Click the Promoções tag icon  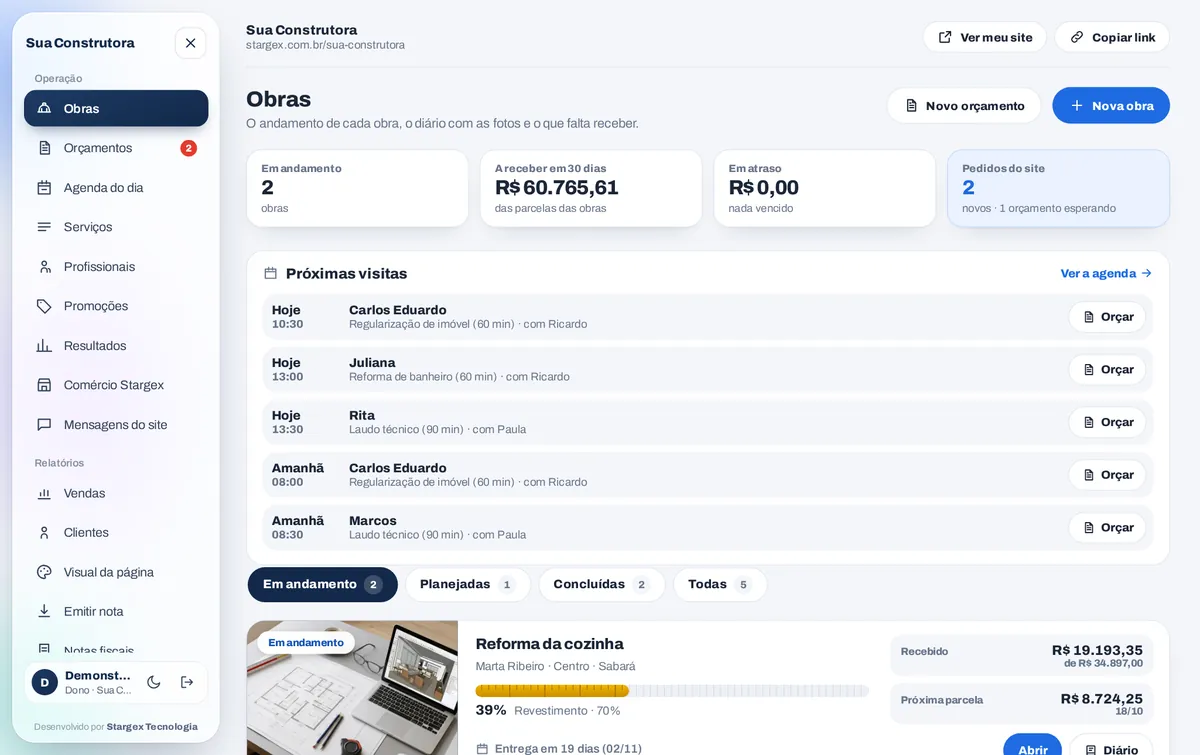pos(44,306)
